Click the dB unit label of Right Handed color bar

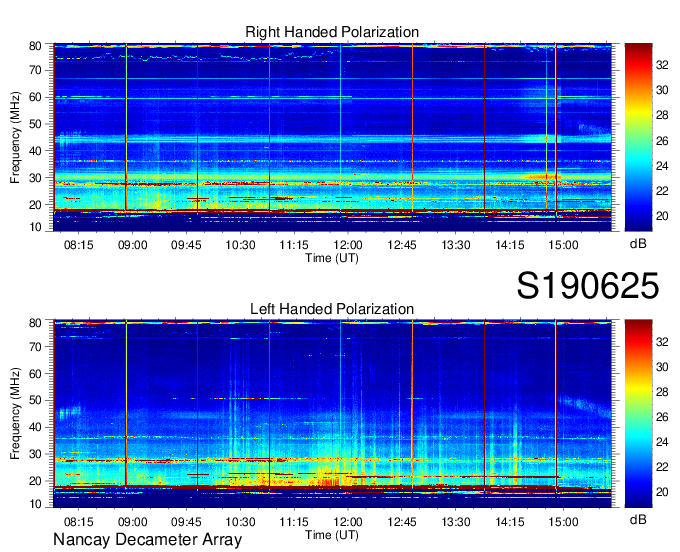tap(638, 244)
